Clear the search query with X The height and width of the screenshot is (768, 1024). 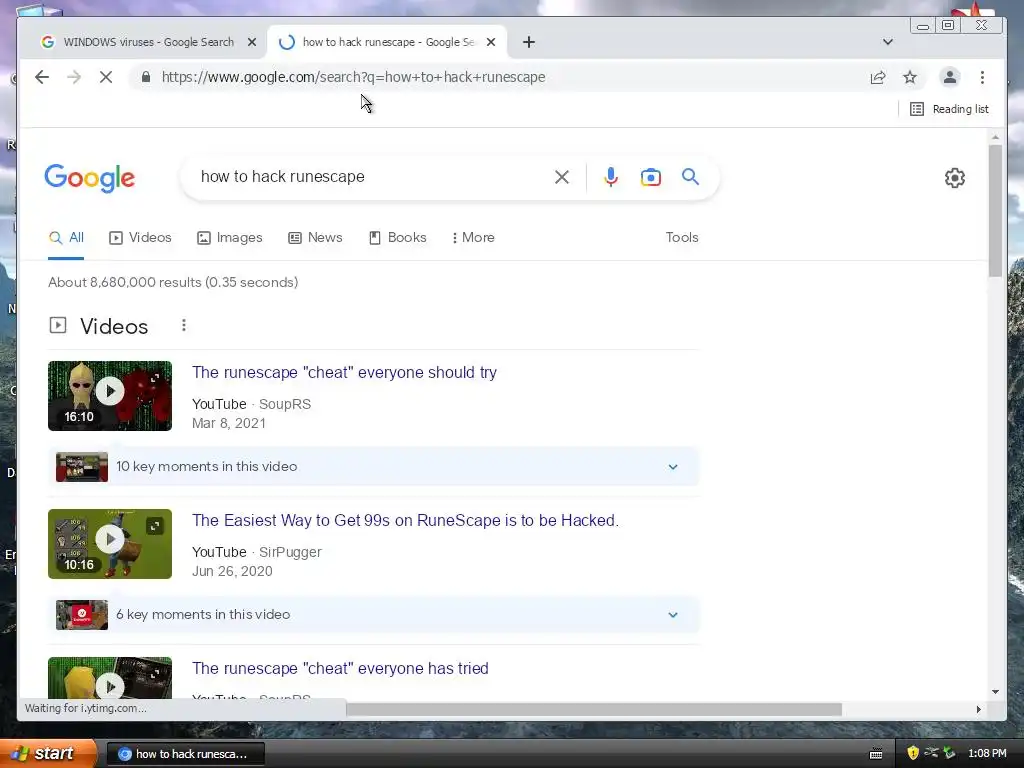click(x=562, y=177)
